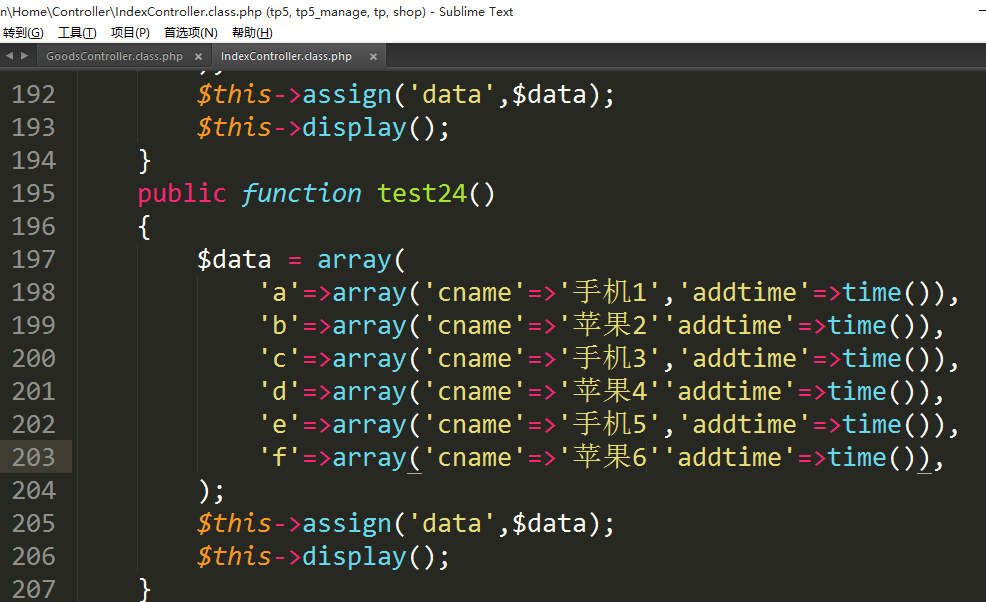The height and width of the screenshot is (602, 986).
Task: Close the GoodsController.class.php tab
Action: coord(198,57)
